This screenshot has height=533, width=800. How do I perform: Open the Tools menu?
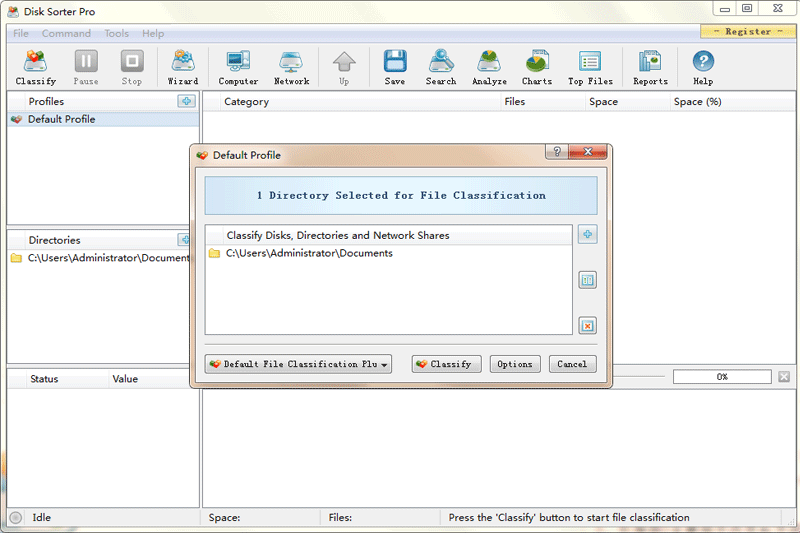pos(117,34)
